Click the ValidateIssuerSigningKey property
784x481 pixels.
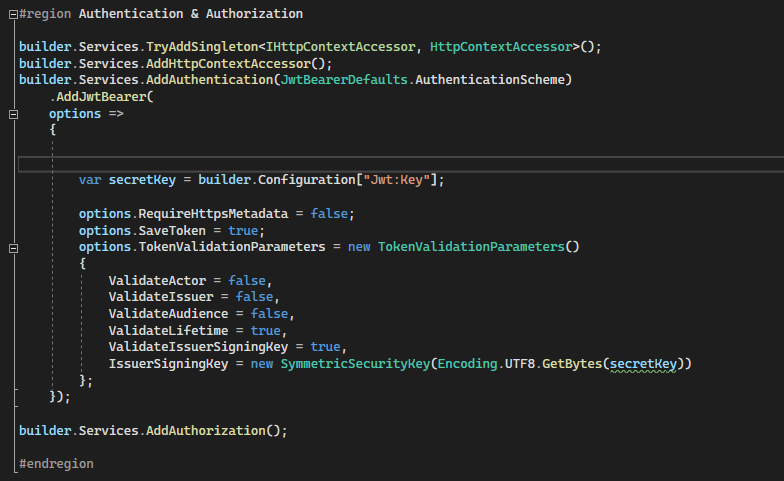[x=198, y=347]
